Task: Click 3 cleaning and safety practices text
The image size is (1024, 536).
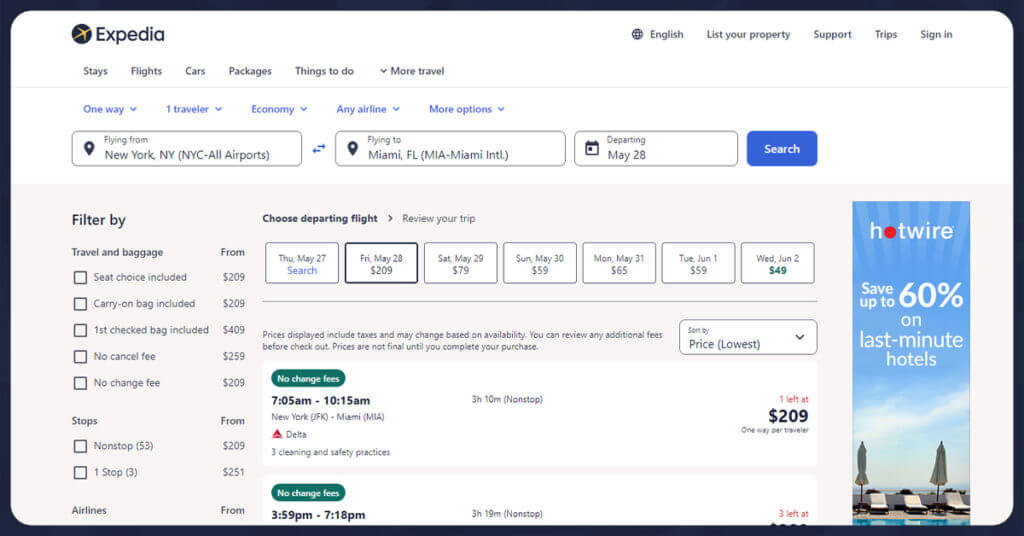Action: 330,452
